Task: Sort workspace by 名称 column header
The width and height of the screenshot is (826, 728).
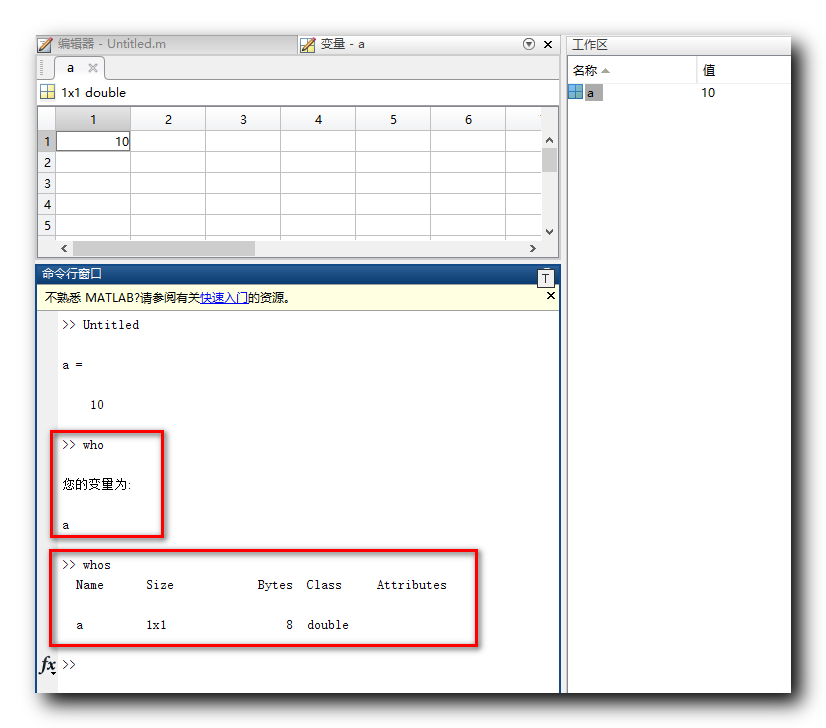Action: point(632,70)
